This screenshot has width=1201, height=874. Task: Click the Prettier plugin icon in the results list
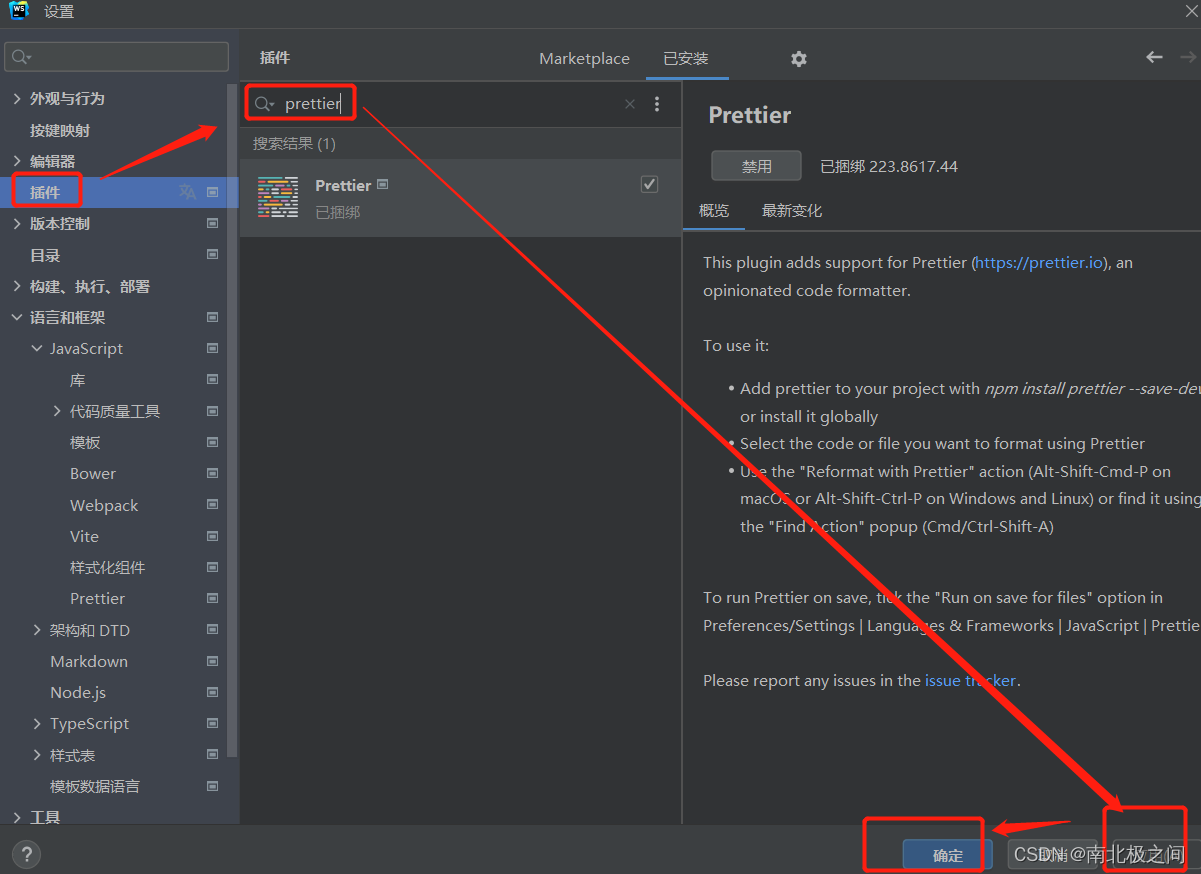tap(277, 197)
